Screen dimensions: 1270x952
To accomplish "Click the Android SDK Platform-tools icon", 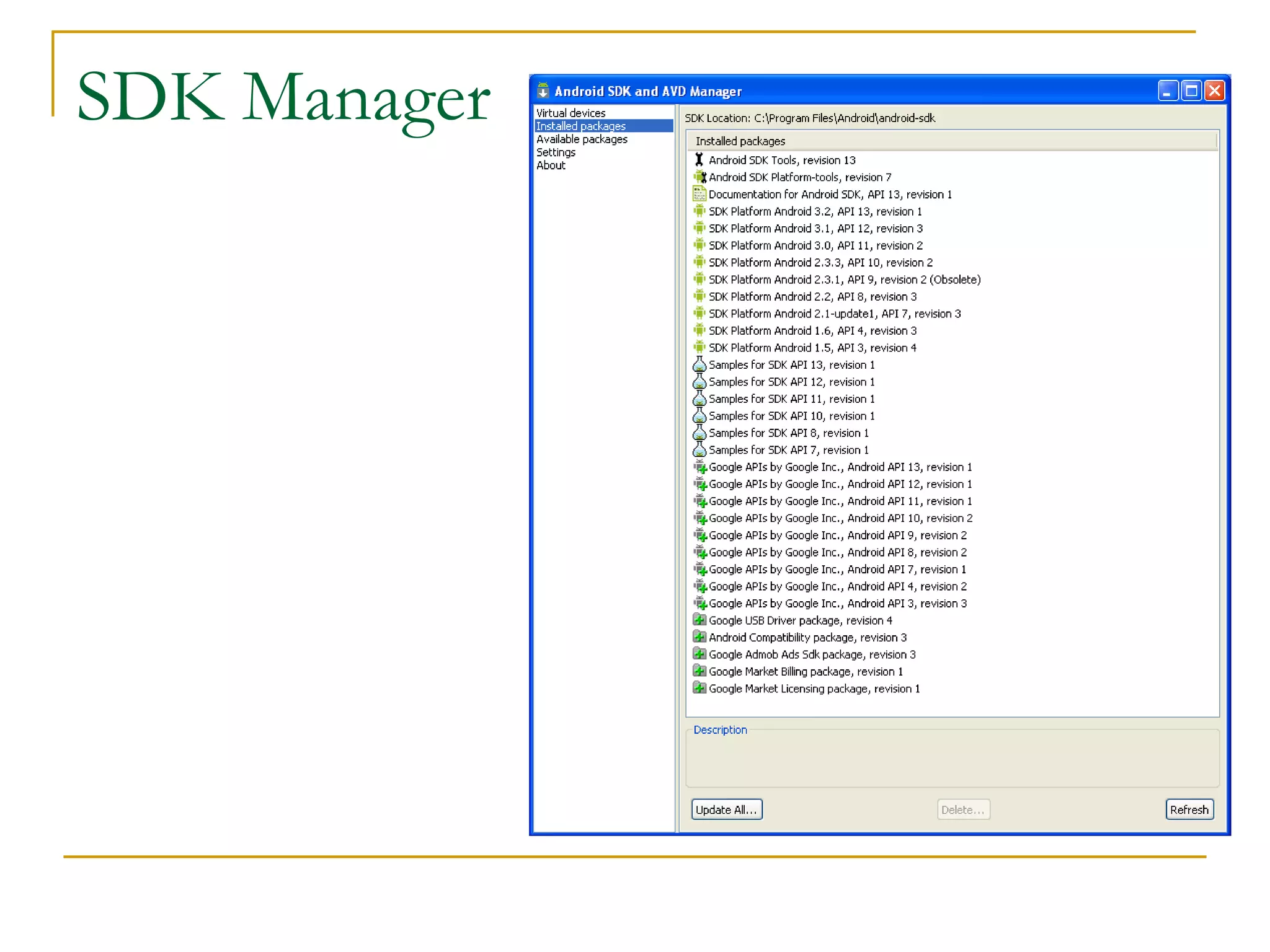I will click(x=699, y=177).
